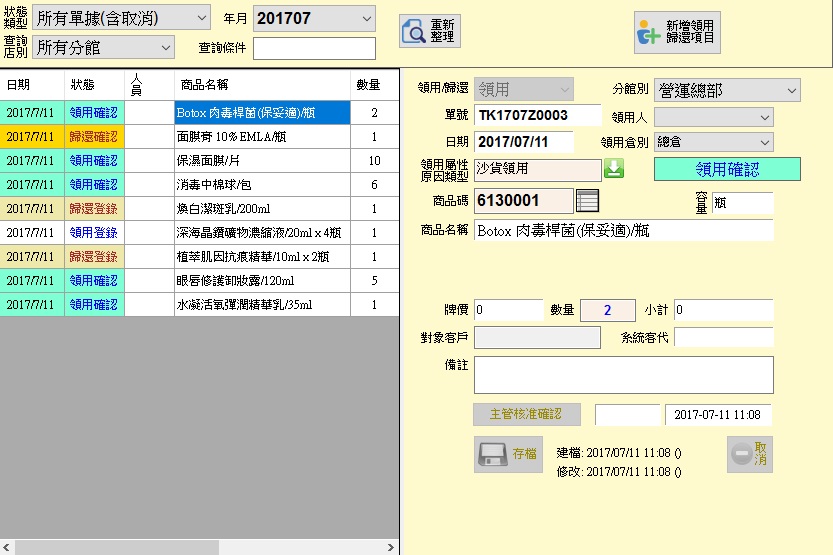833x555 pixels.
Task: Click the 重新整理 refresh search icon button
Action: [x=431, y=32]
